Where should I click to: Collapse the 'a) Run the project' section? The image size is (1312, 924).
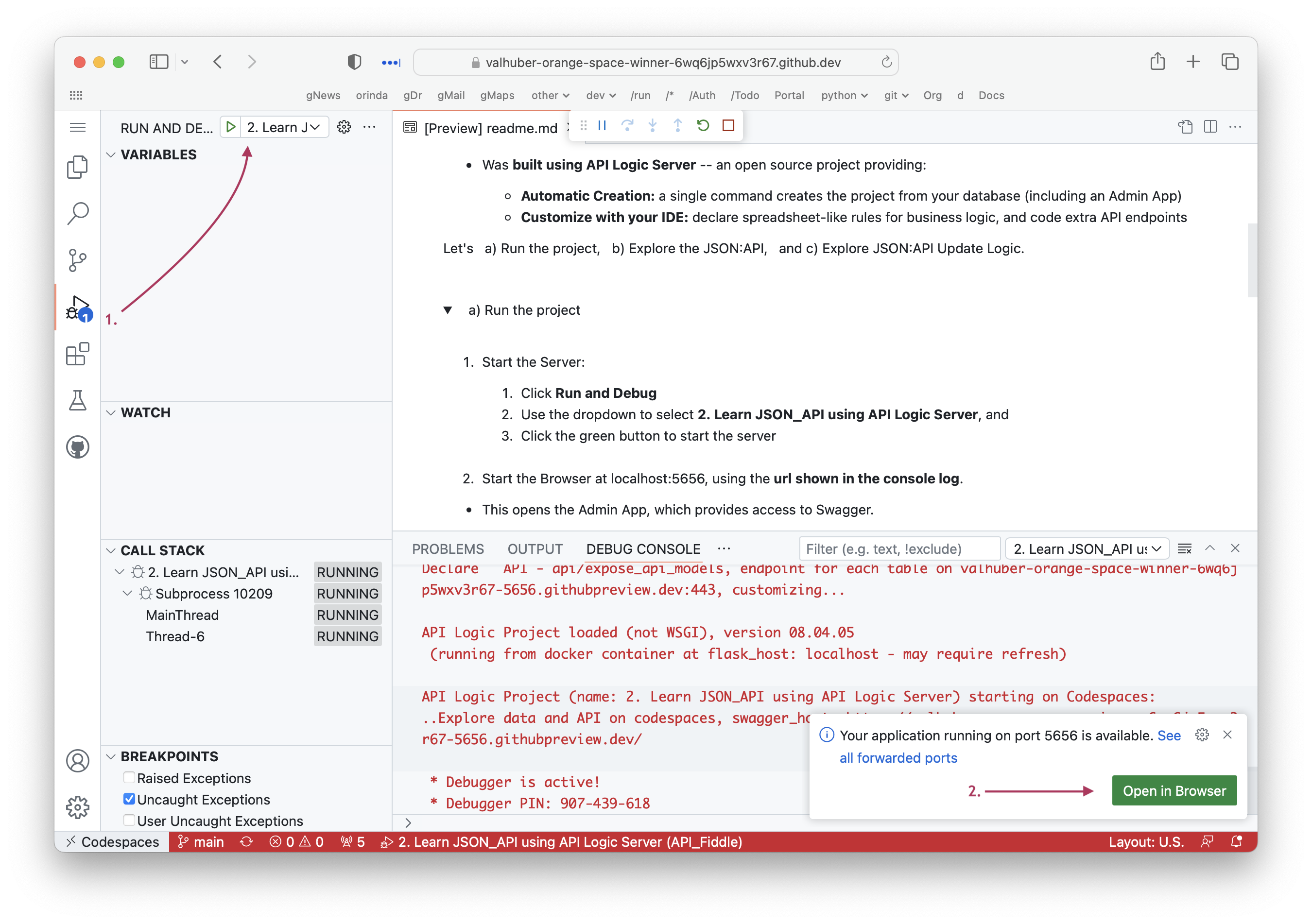tap(448, 310)
